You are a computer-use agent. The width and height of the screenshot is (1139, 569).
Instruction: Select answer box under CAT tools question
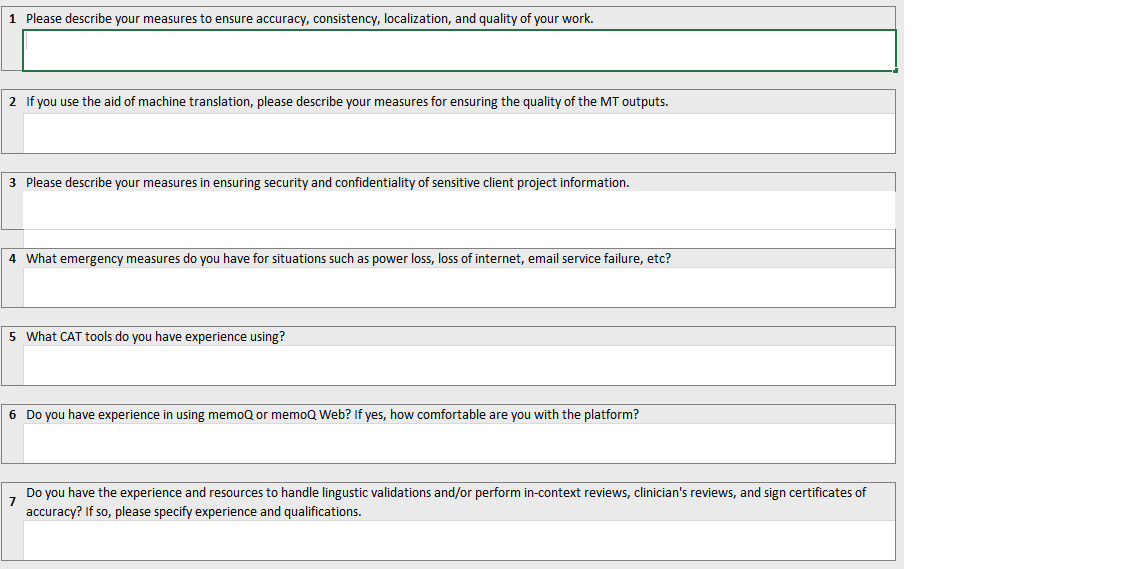tap(459, 365)
